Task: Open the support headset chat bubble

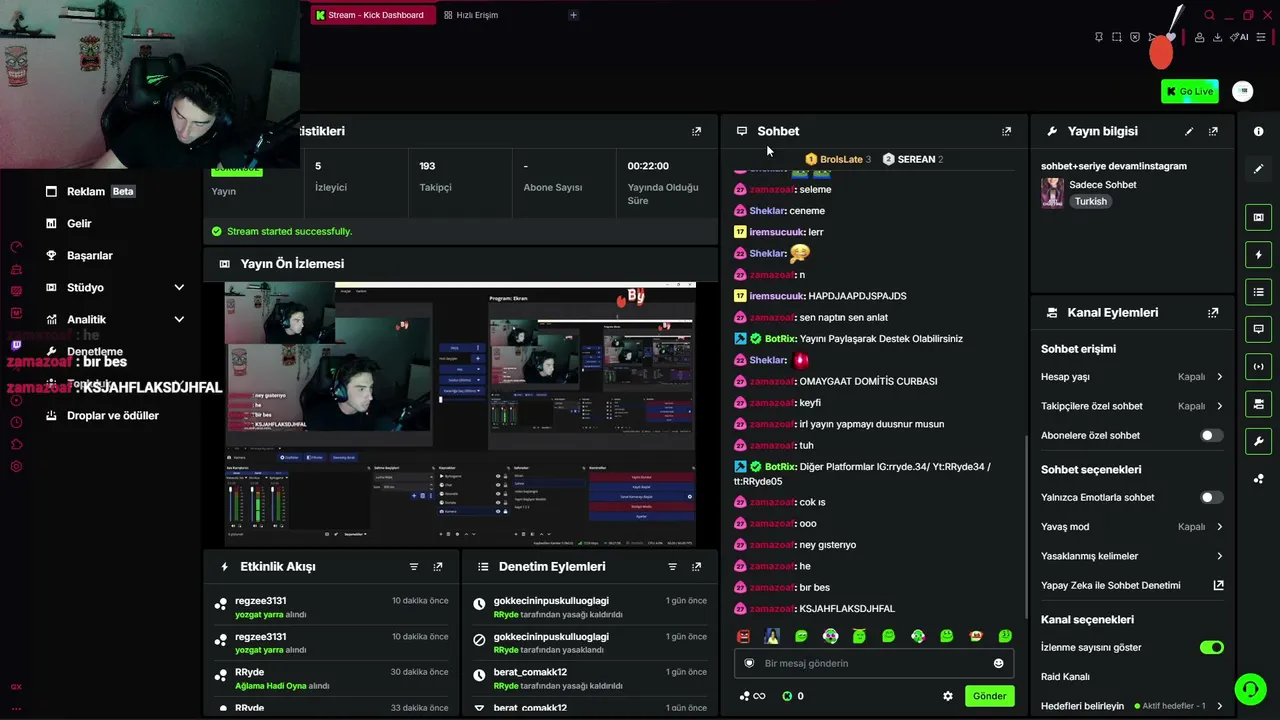Action: coord(1249,688)
